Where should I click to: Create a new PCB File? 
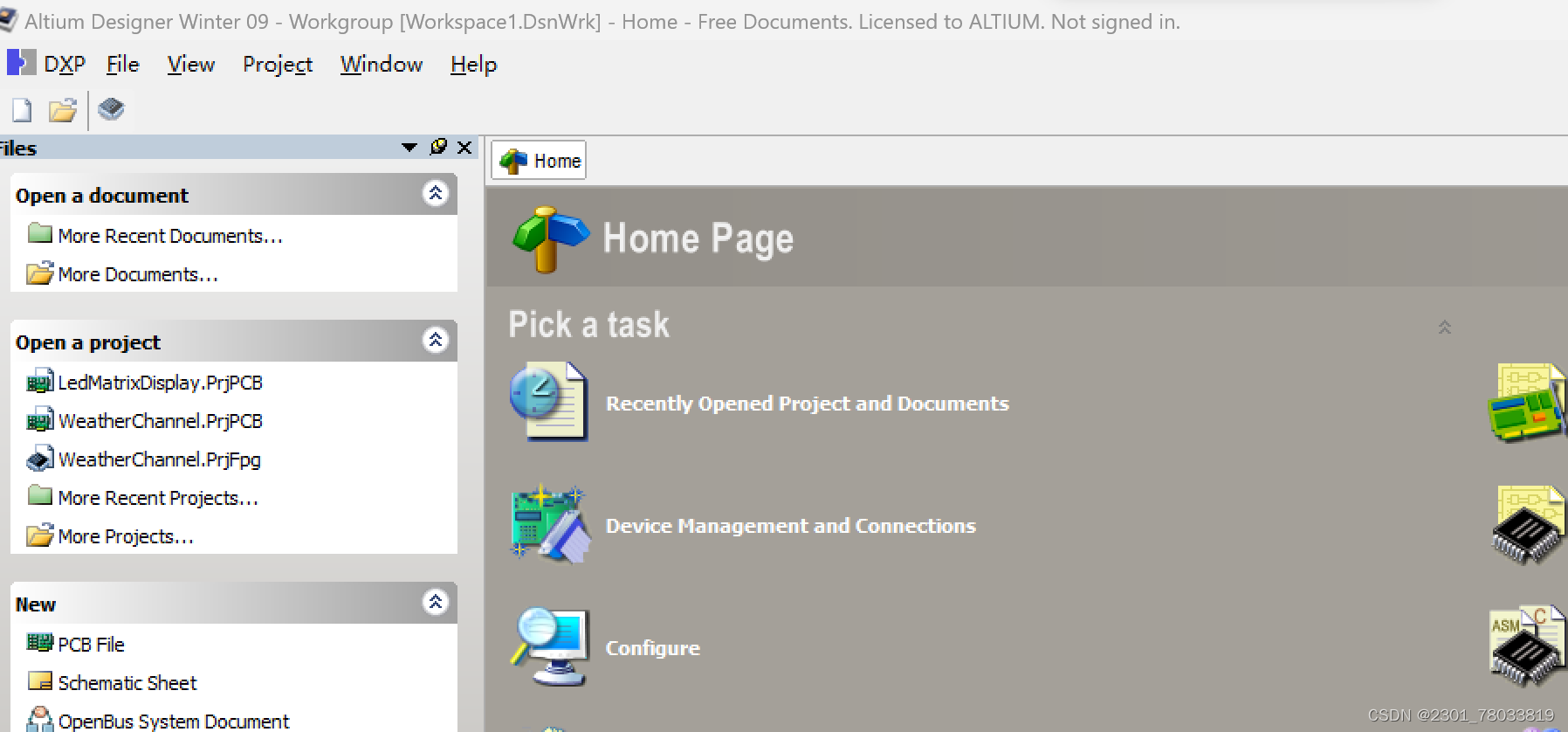pyautogui.click(x=91, y=645)
